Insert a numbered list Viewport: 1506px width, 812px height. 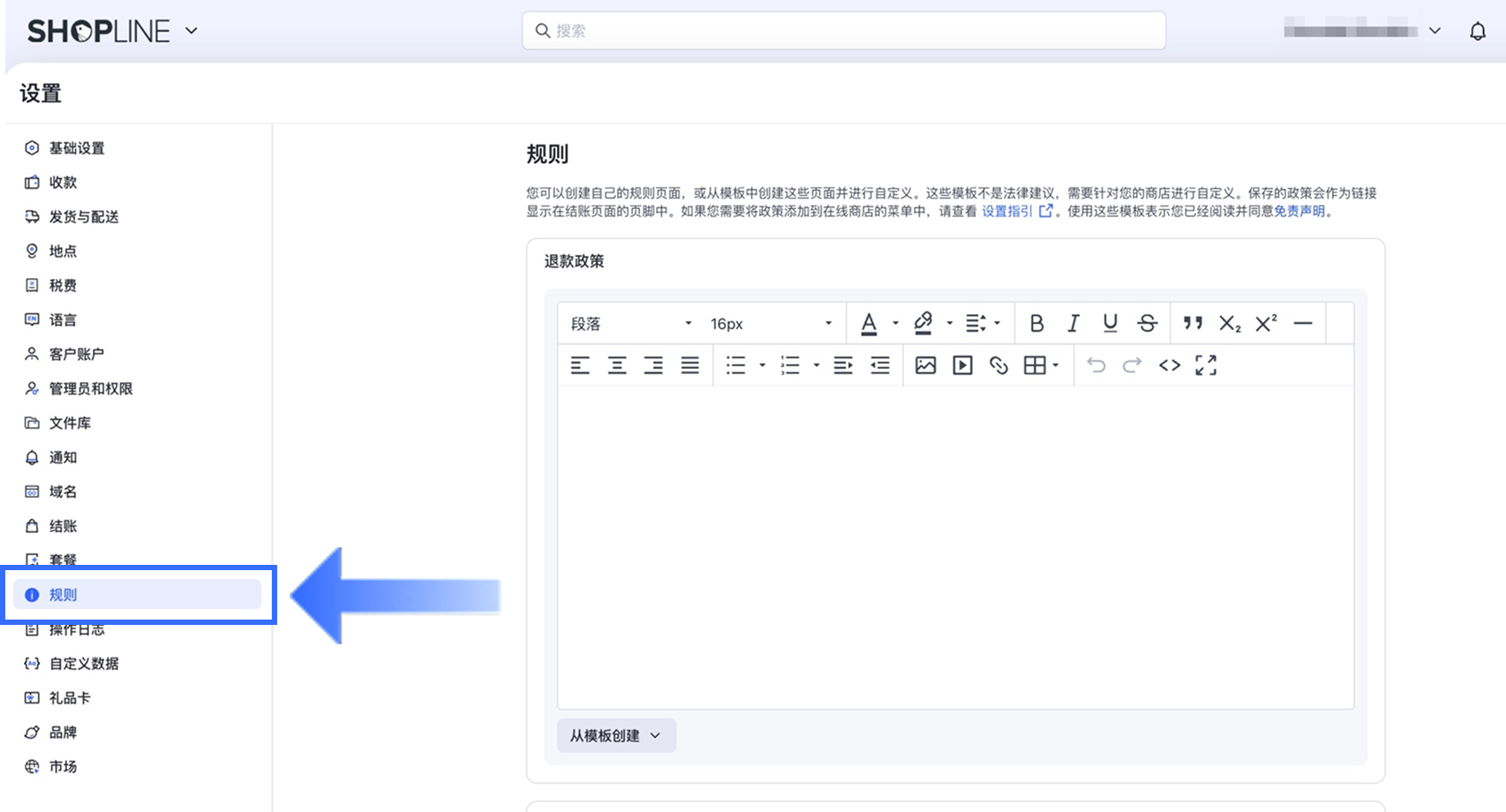(790, 365)
